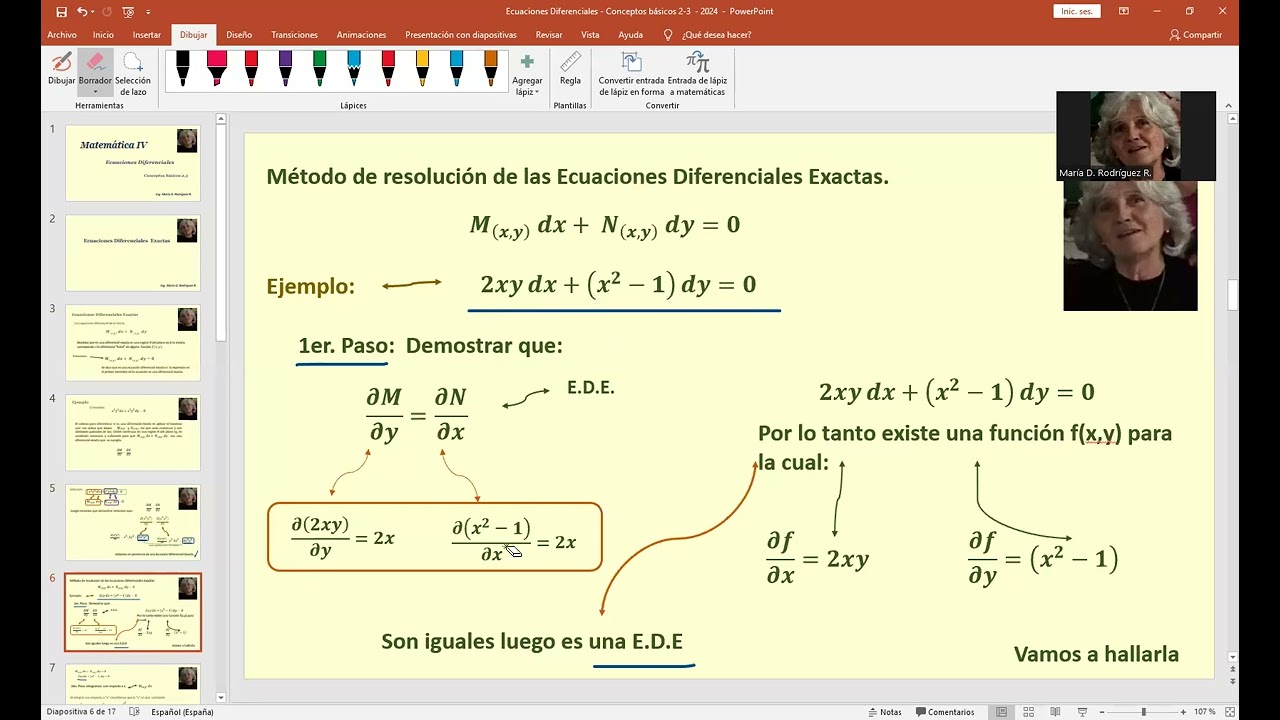Toggle the Selección de lazo tool
Screen dimensions: 1280x720
[133, 73]
